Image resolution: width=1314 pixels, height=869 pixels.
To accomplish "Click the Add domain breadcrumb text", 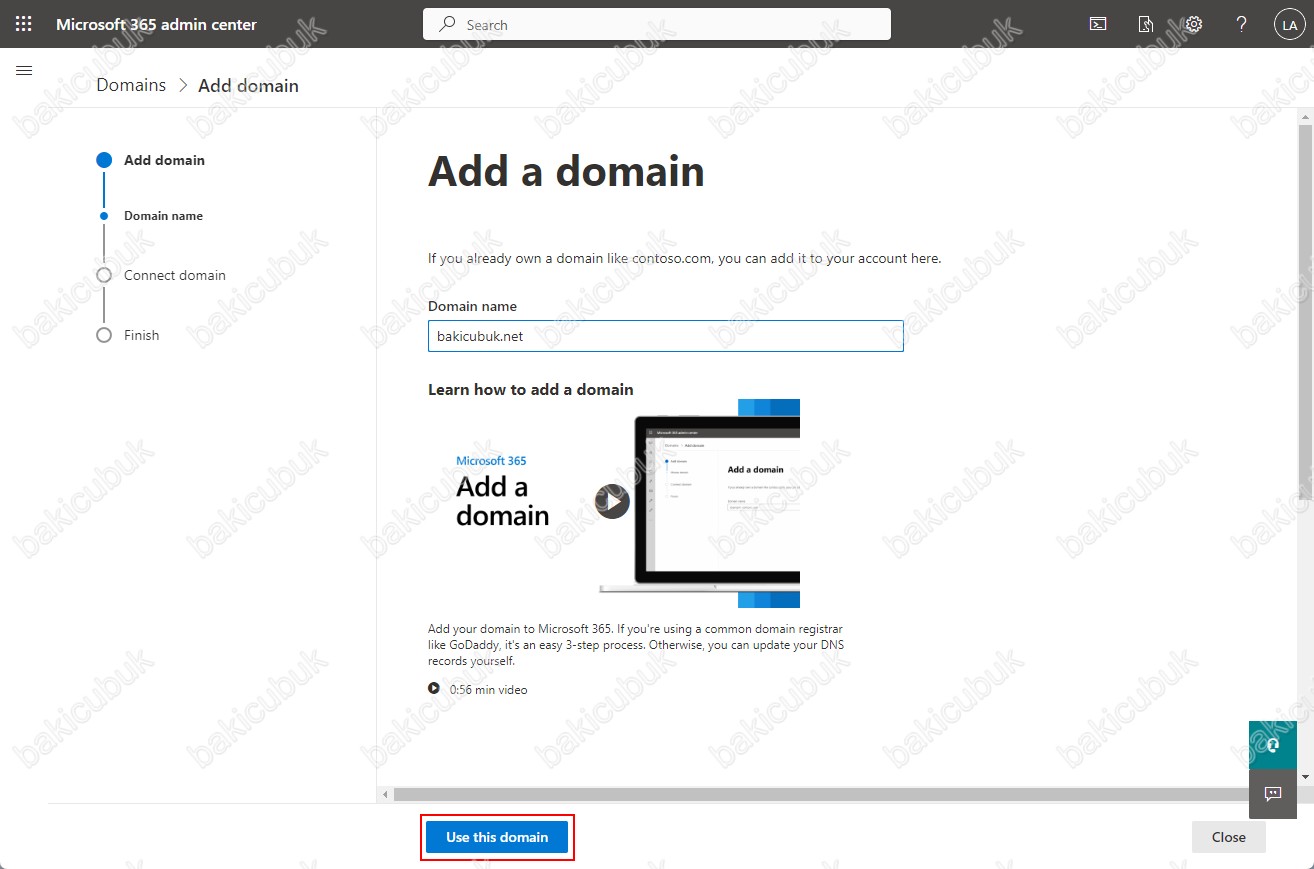I will click(x=248, y=86).
